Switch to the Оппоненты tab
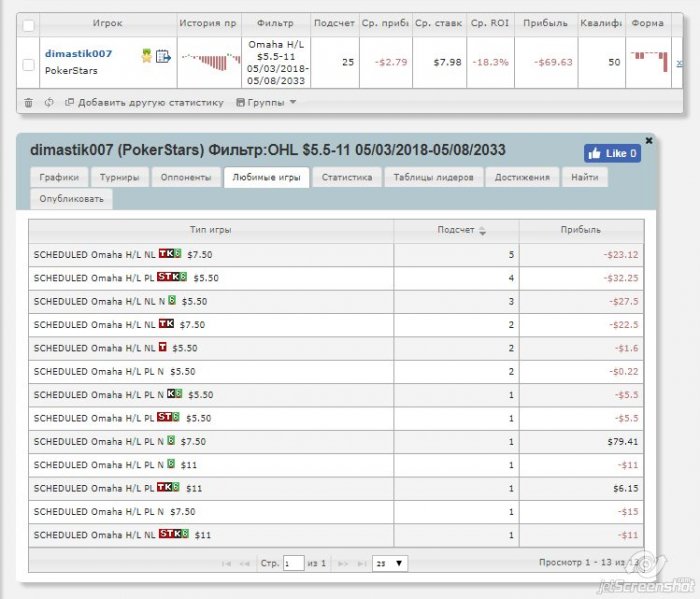The height and width of the screenshot is (599, 700). pyautogui.click(x=186, y=177)
